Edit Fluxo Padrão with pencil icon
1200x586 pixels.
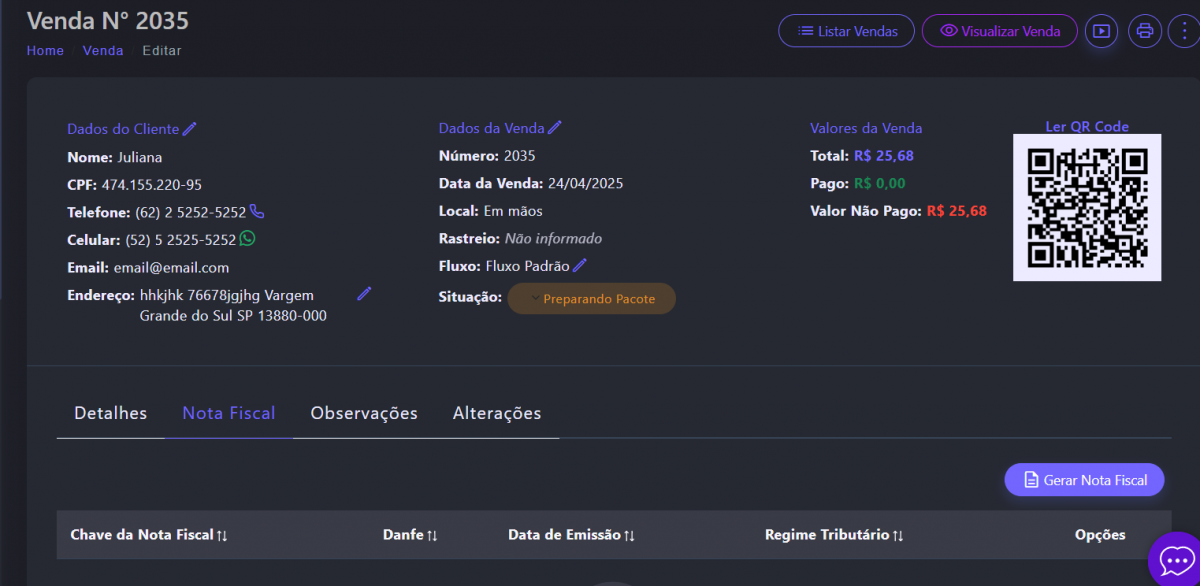point(580,266)
